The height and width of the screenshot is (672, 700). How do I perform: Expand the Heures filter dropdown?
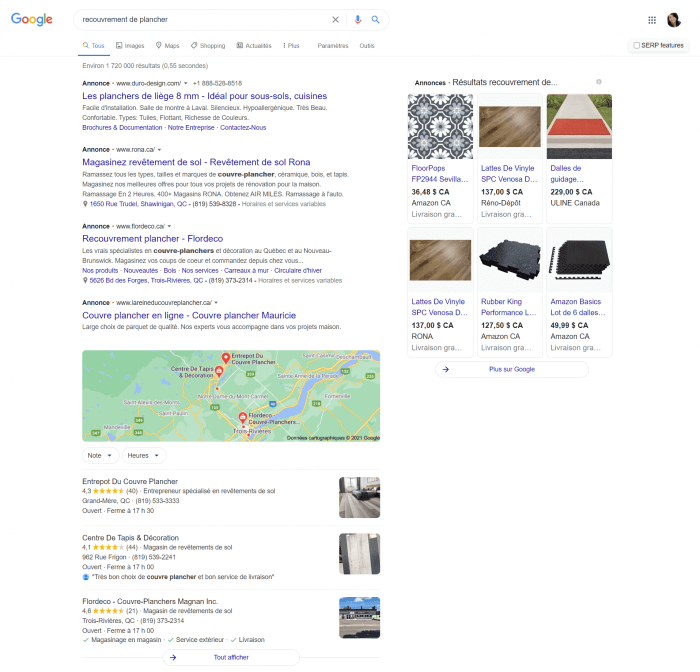pyautogui.click(x=144, y=455)
